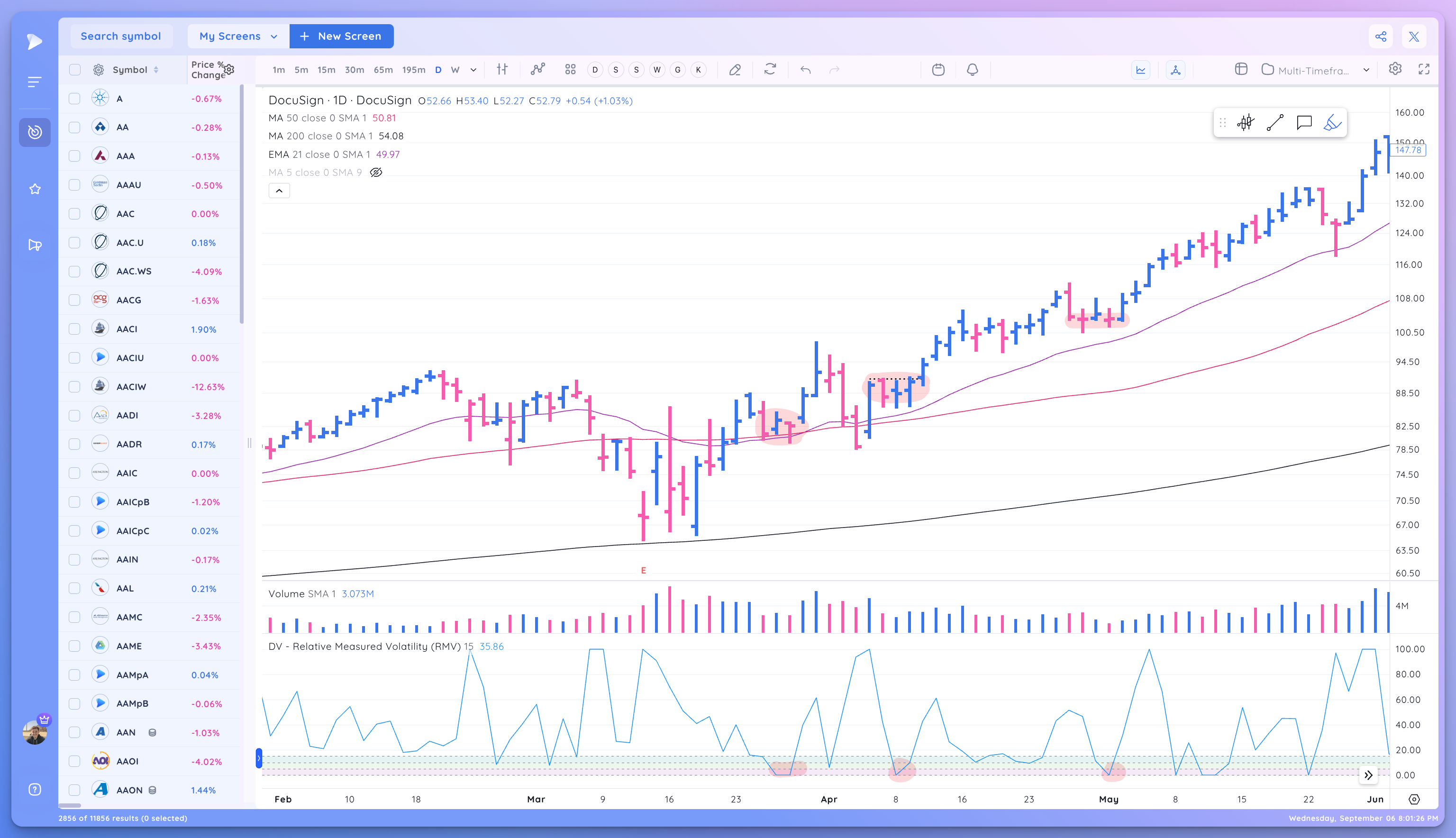Image resolution: width=1456 pixels, height=838 pixels.
Task: Open the Multi-Timeframe layout dropdown
Action: 1315,70
